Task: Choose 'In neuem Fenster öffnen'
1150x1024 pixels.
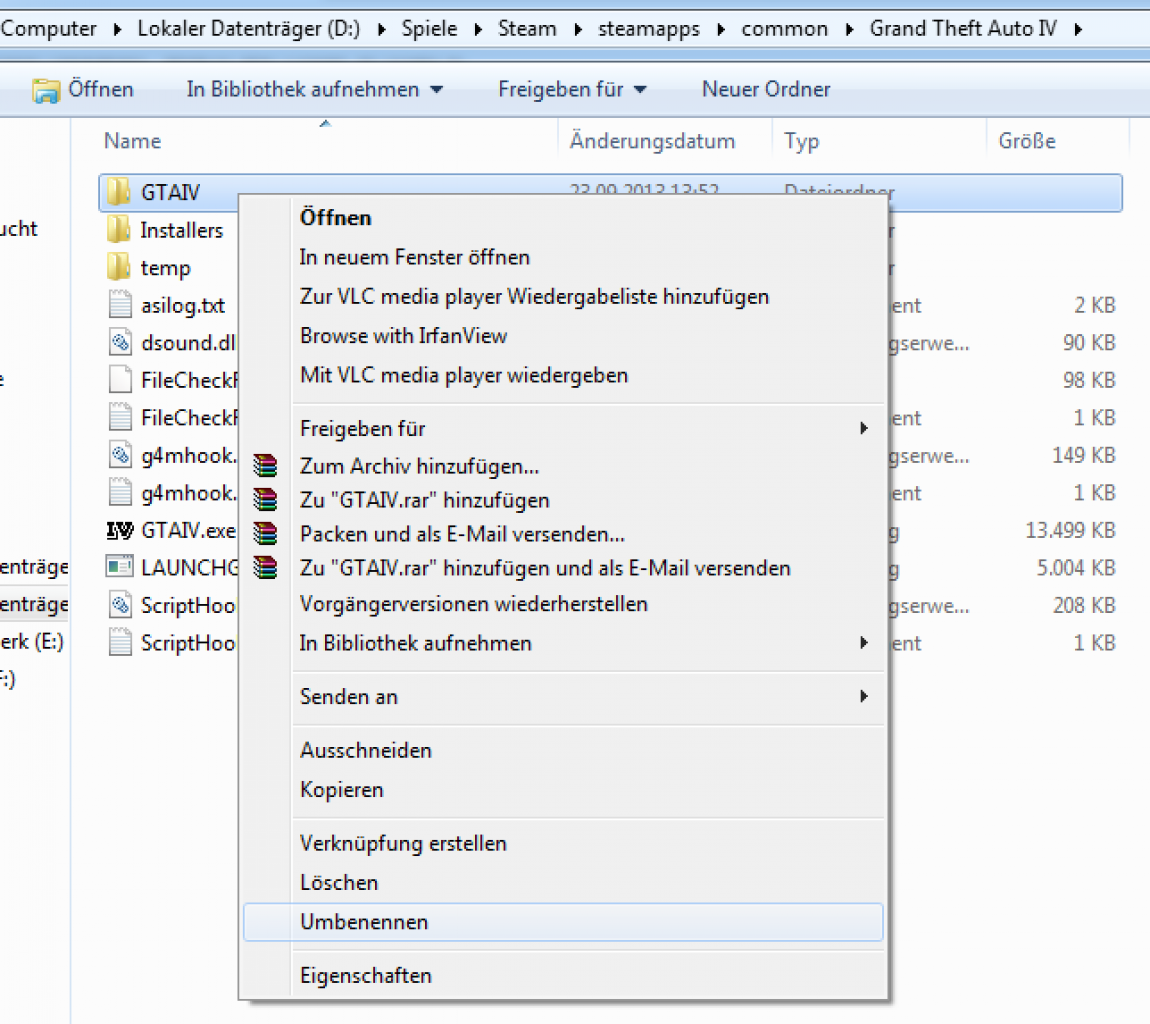Action: click(563, 257)
